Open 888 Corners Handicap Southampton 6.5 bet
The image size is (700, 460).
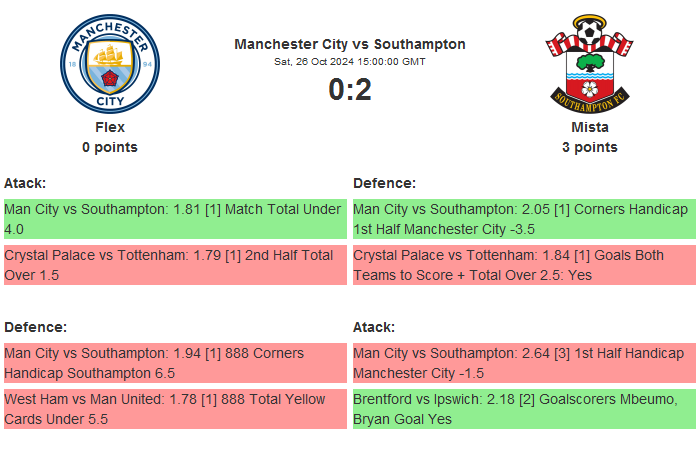click(175, 363)
